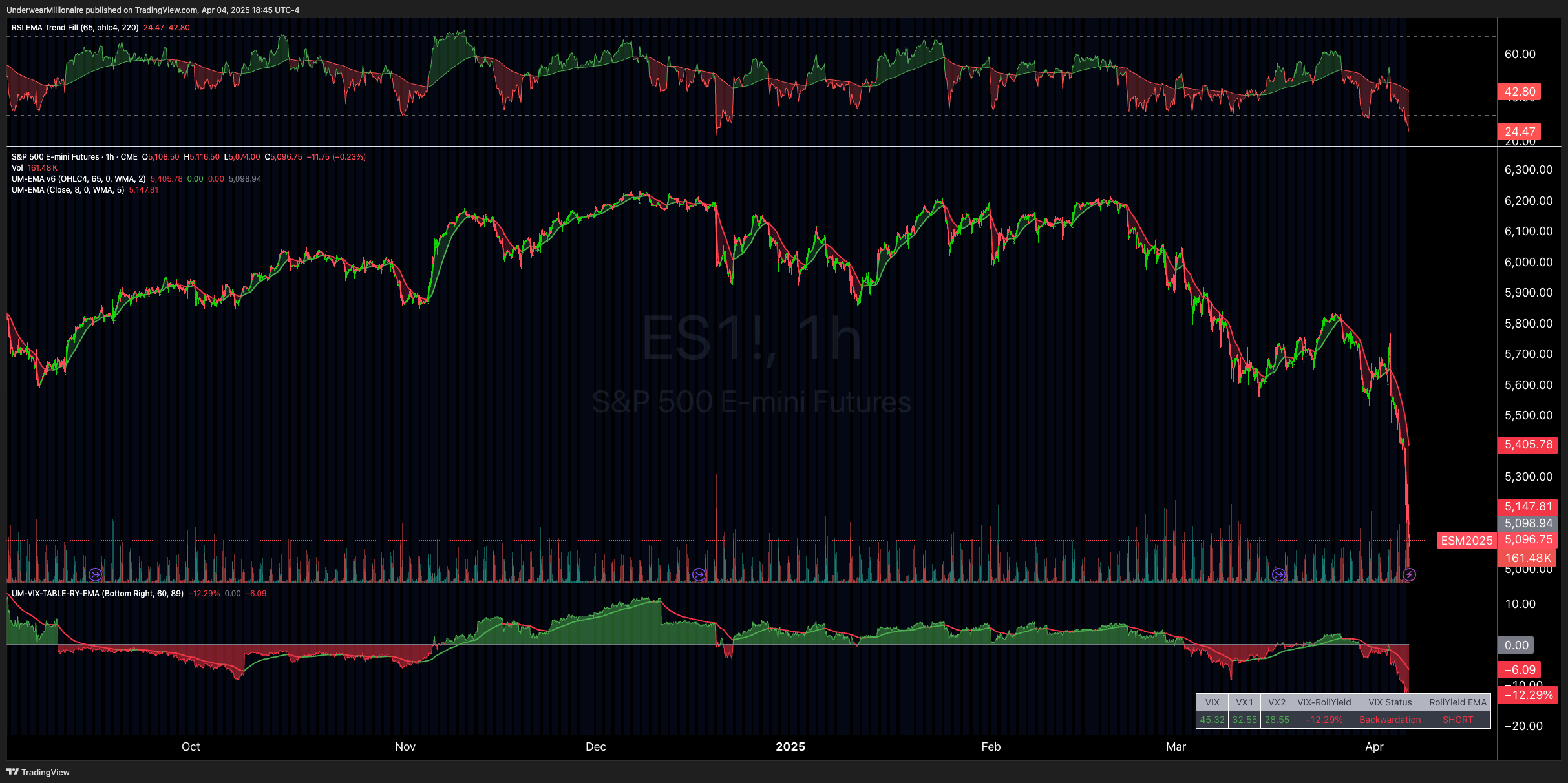The height and width of the screenshot is (783, 1568).
Task: Click the 161.48K volume axis label
Action: (1528, 558)
